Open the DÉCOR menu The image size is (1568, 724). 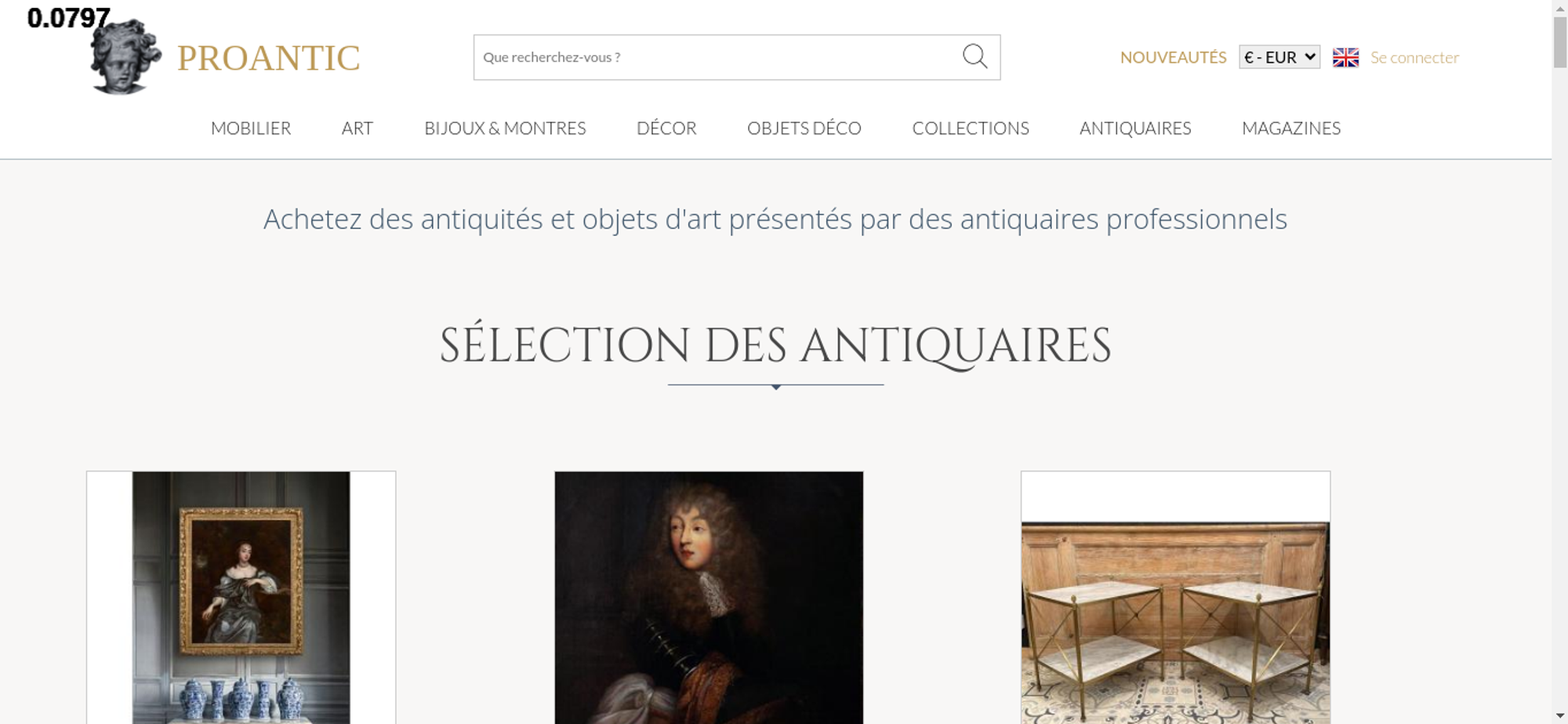(666, 128)
